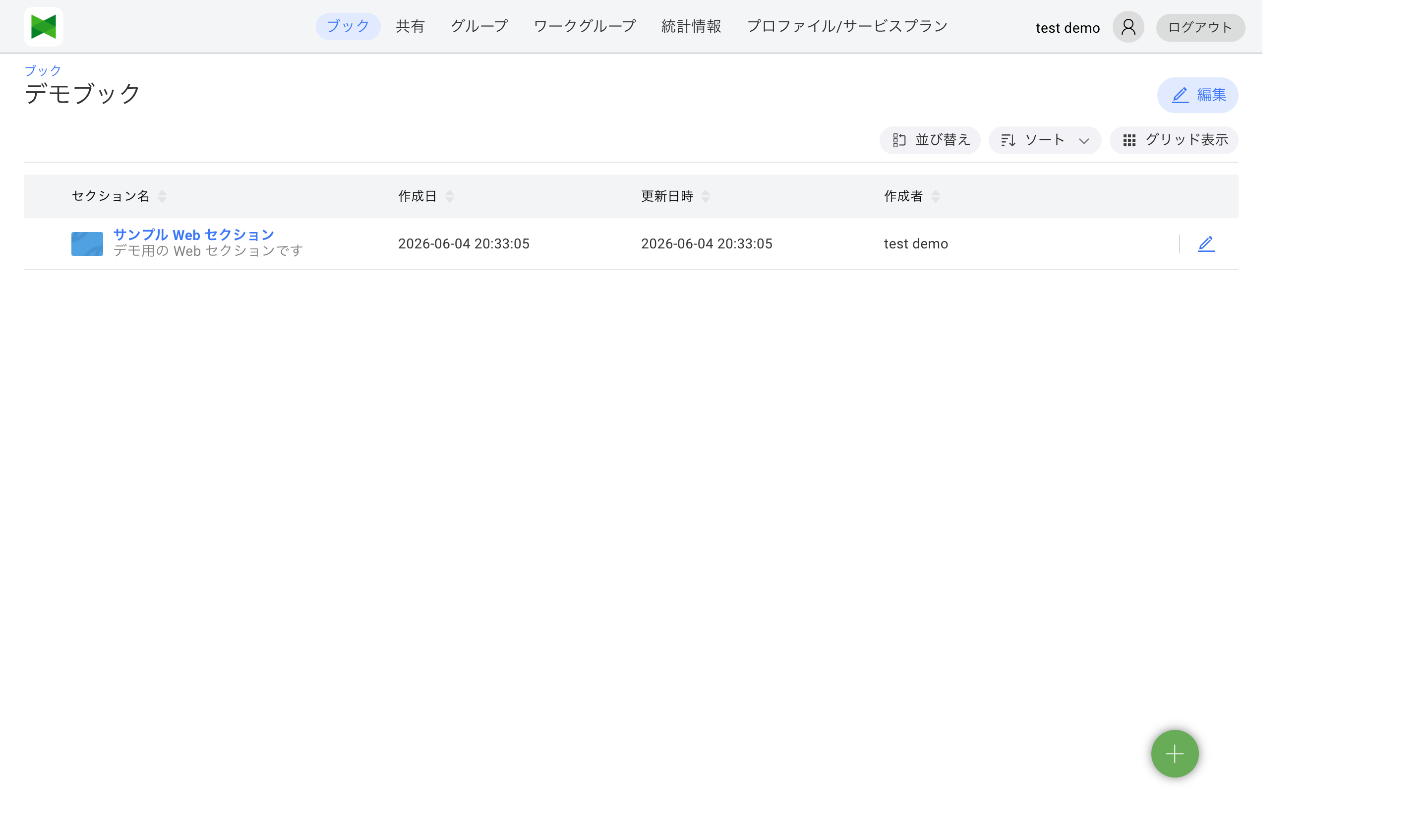Go to the グループ tab
Viewport: 1427px width, 840px height.
click(x=479, y=26)
